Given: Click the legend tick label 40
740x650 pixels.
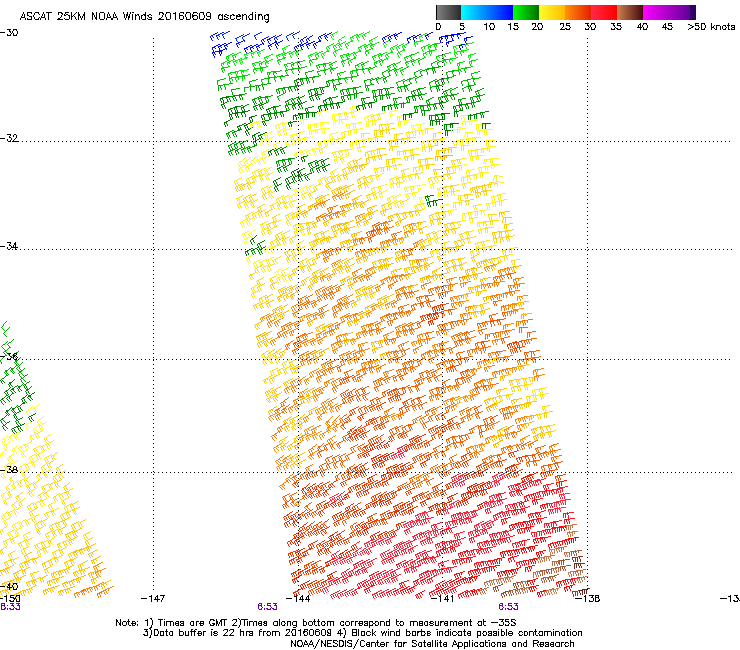Looking at the screenshot, I should click(642, 27).
